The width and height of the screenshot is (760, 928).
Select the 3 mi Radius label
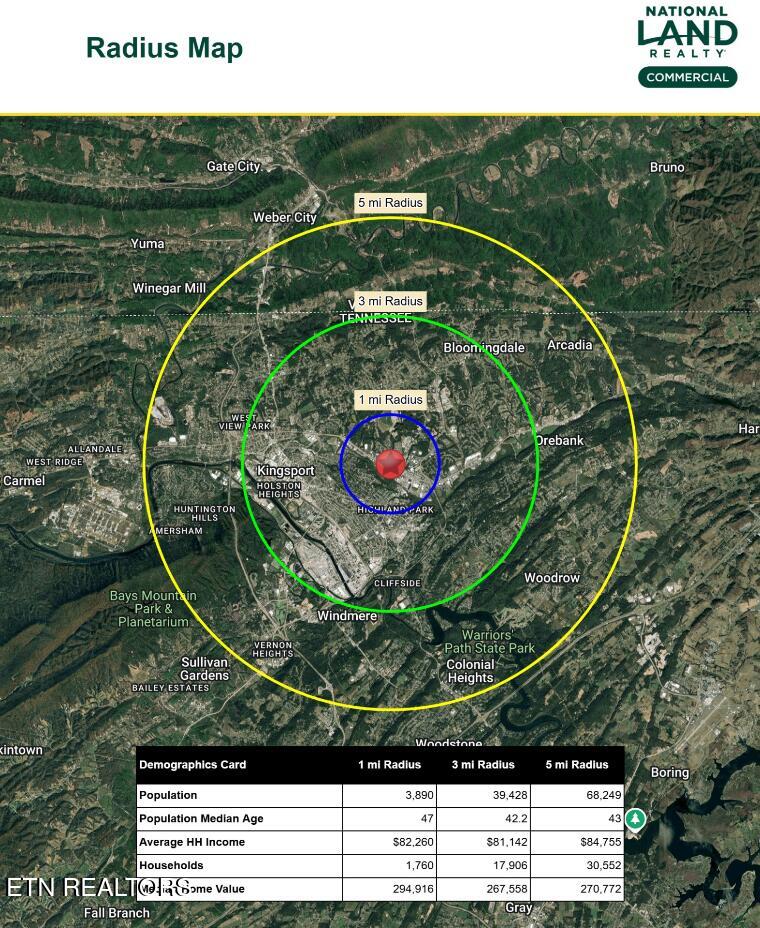click(391, 301)
